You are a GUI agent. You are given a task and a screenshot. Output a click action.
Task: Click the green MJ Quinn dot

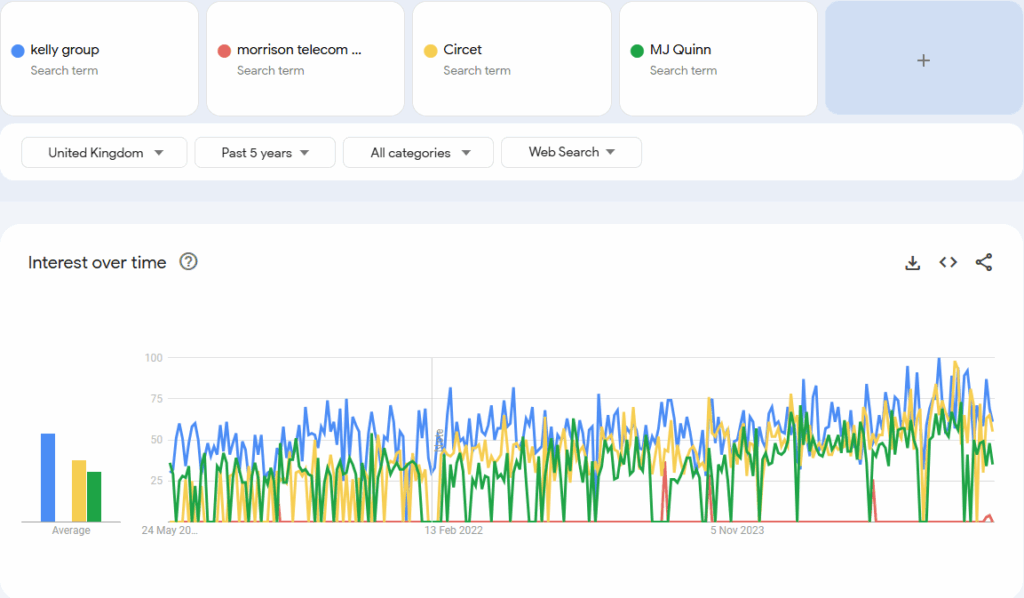[637, 51]
